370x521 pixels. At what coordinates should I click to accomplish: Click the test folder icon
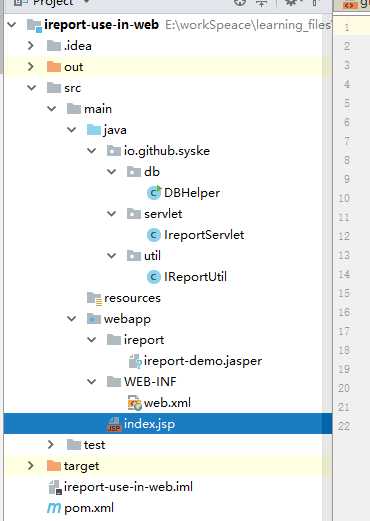point(74,445)
